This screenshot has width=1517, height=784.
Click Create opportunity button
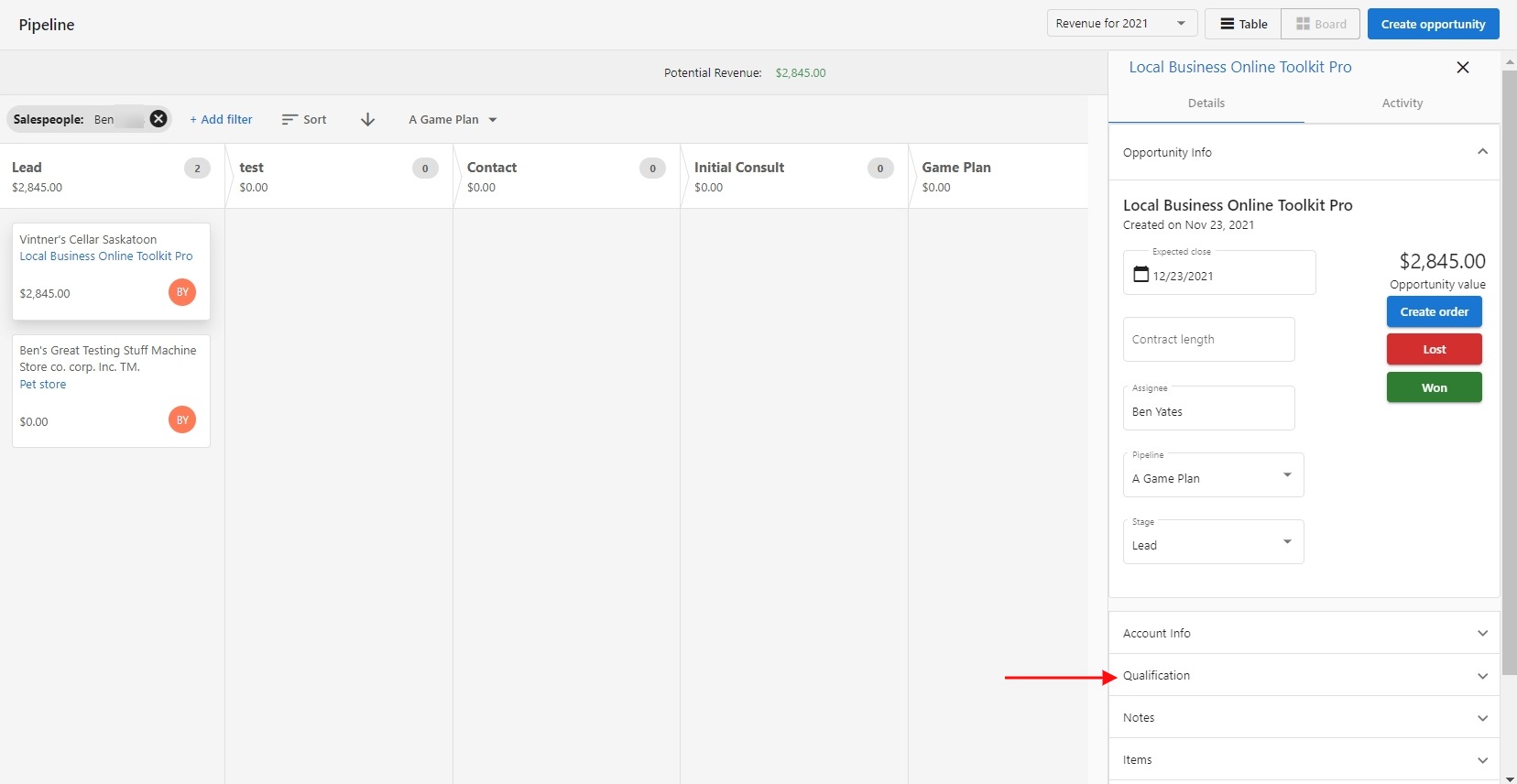click(1434, 24)
